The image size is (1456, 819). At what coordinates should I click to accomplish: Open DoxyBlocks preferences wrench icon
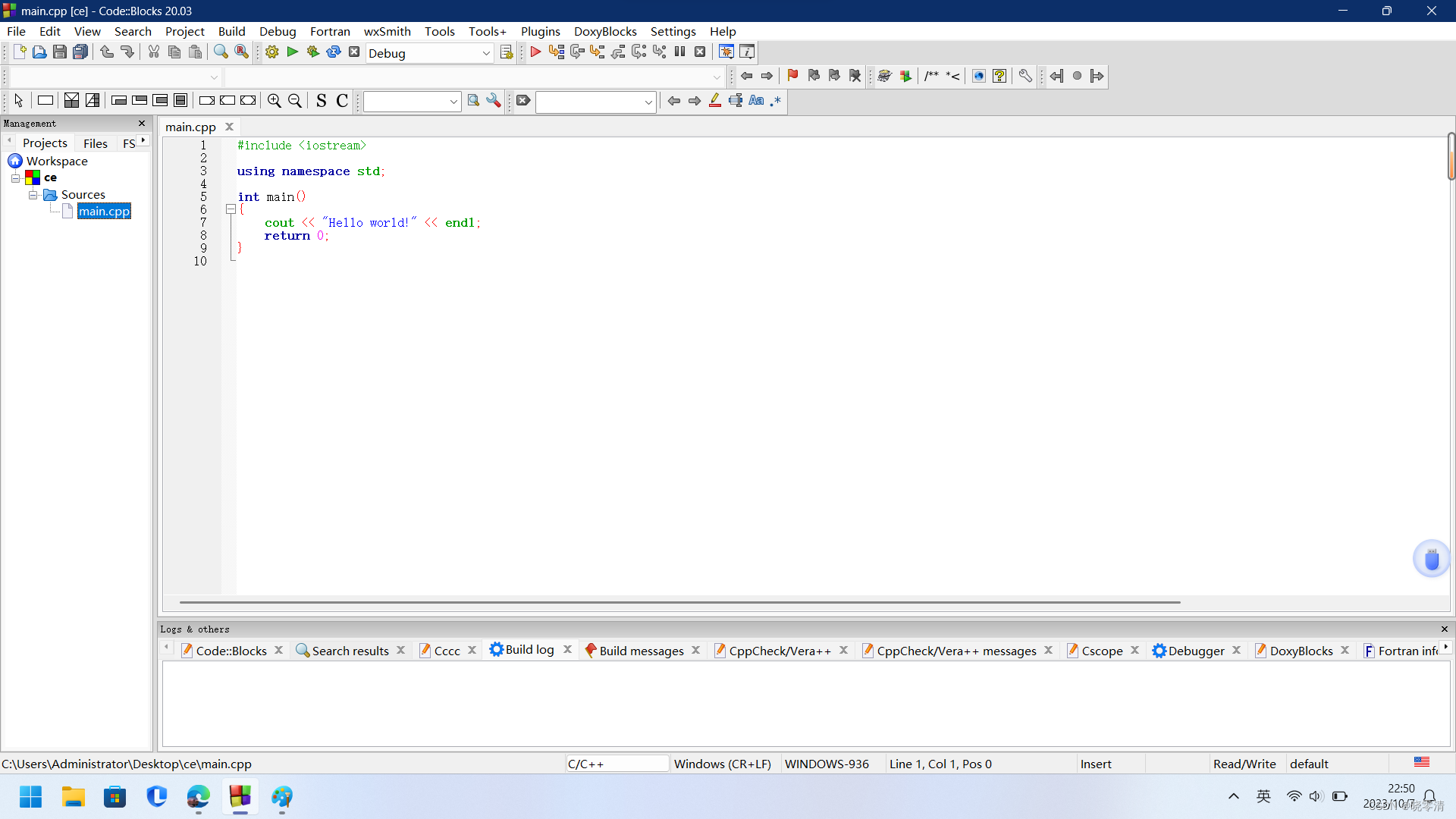(x=1025, y=76)
